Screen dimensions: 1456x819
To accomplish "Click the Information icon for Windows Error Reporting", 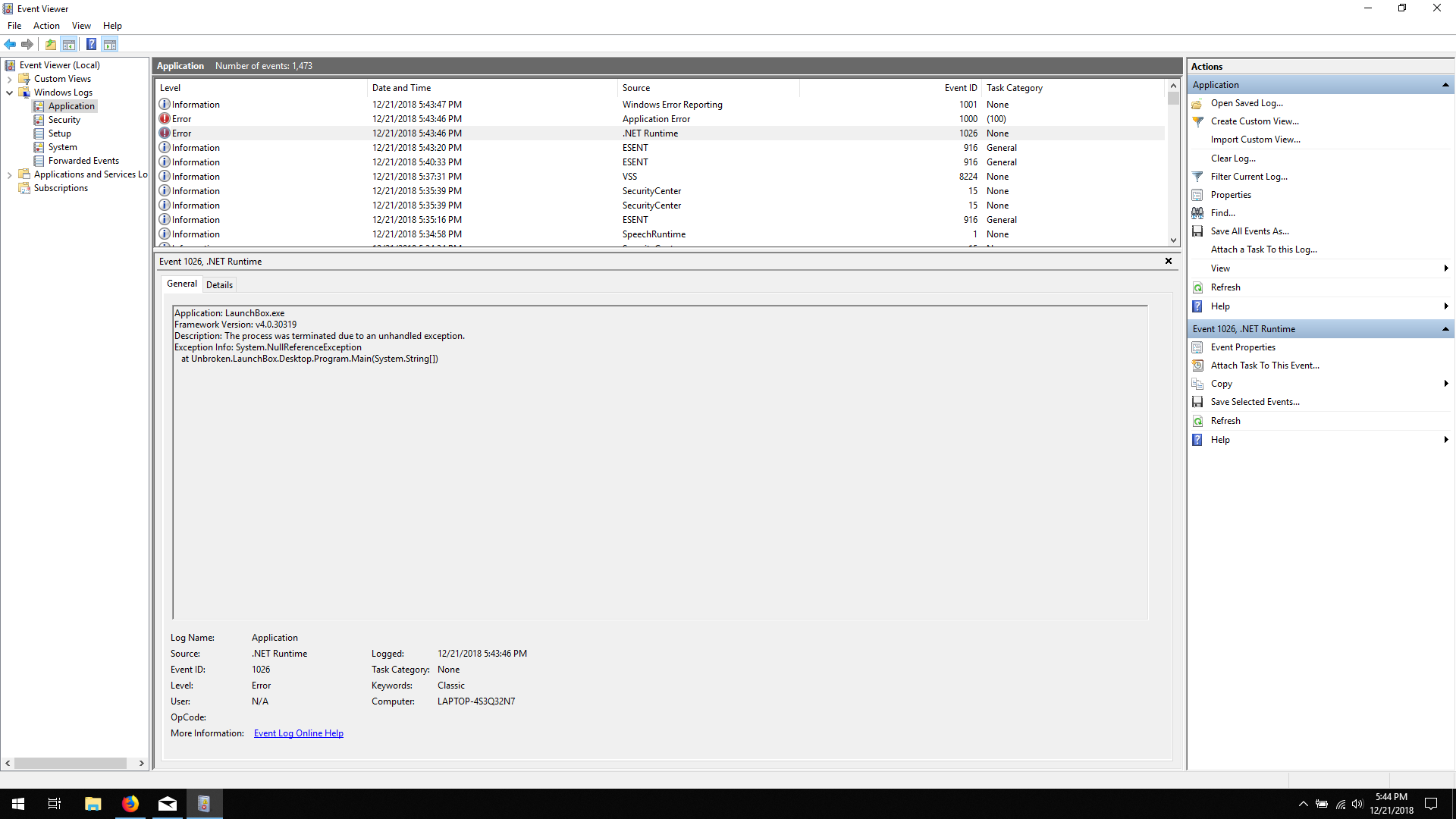I will coord(165,104).
